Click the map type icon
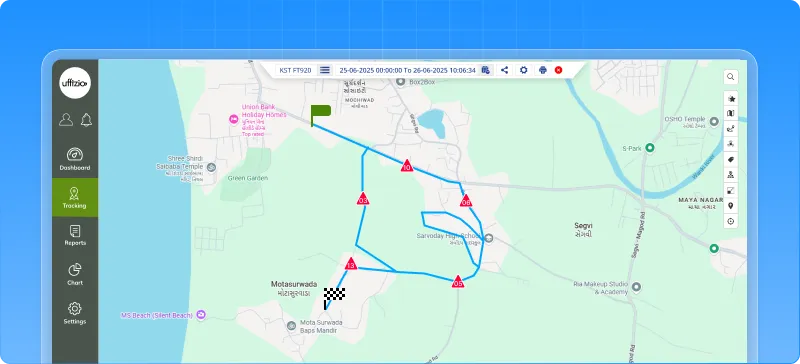This screenshot has height=364, width=800. [731, 113]
